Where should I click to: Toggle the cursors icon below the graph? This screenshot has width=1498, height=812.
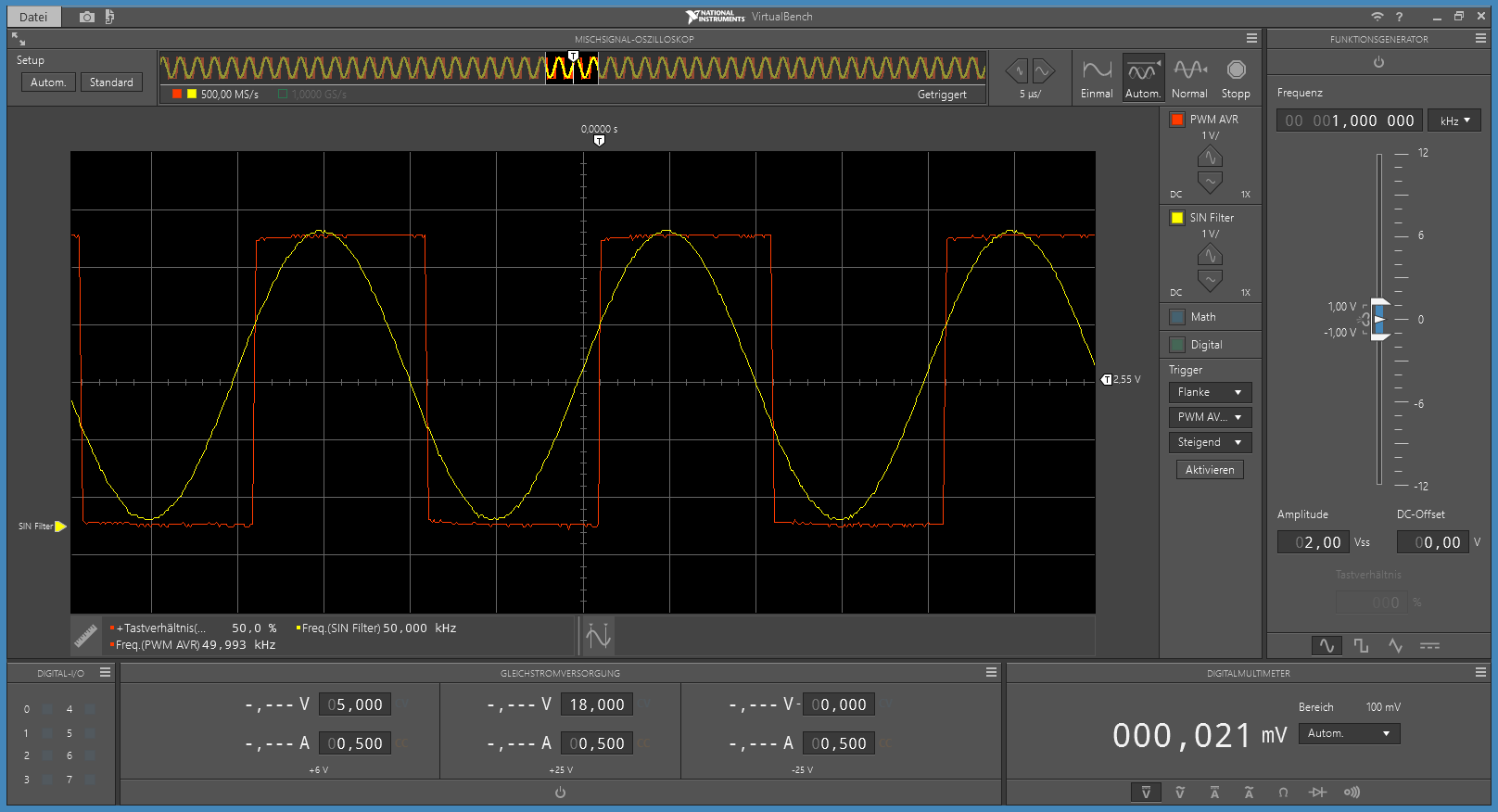click(x=598, y=636)
